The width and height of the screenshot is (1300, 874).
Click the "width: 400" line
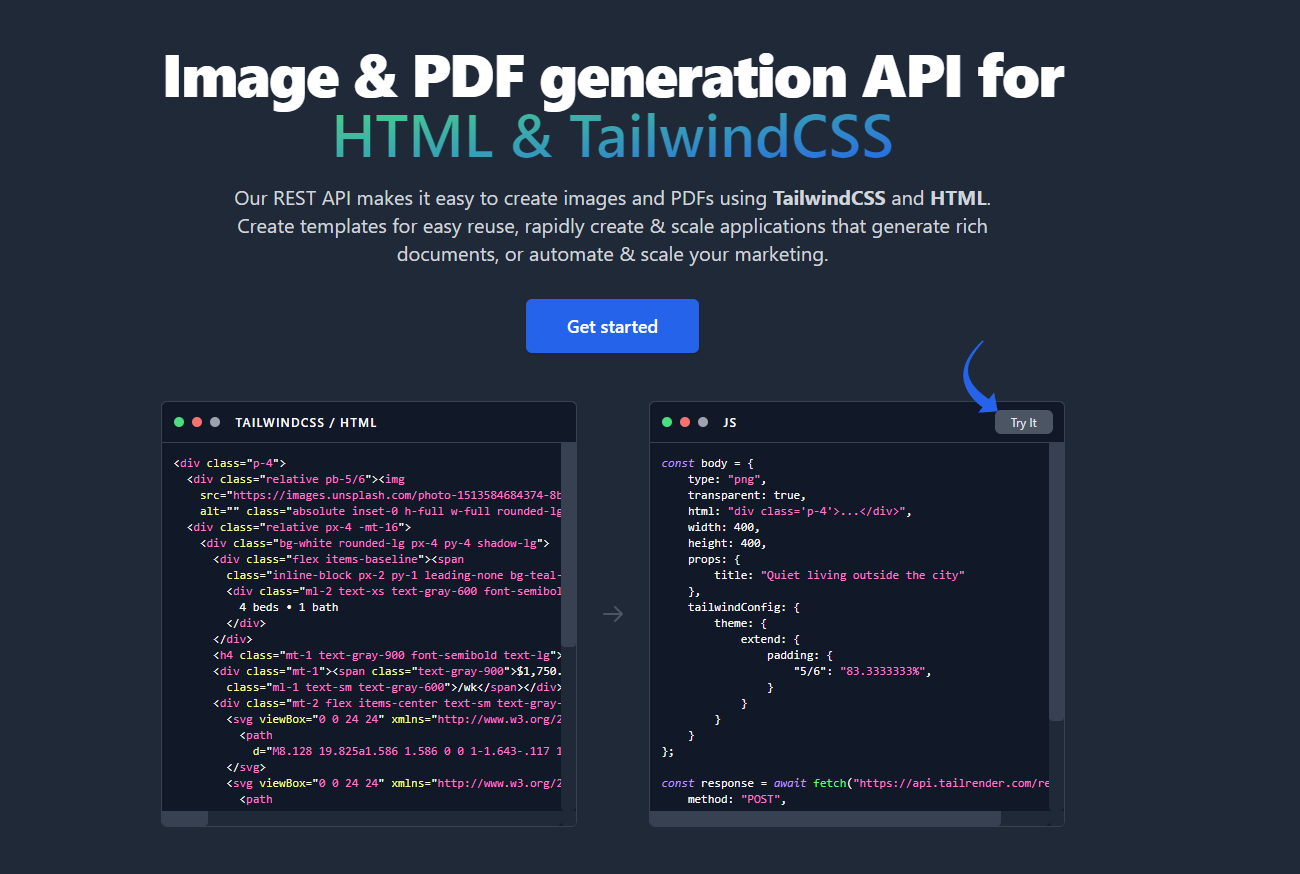724,527
